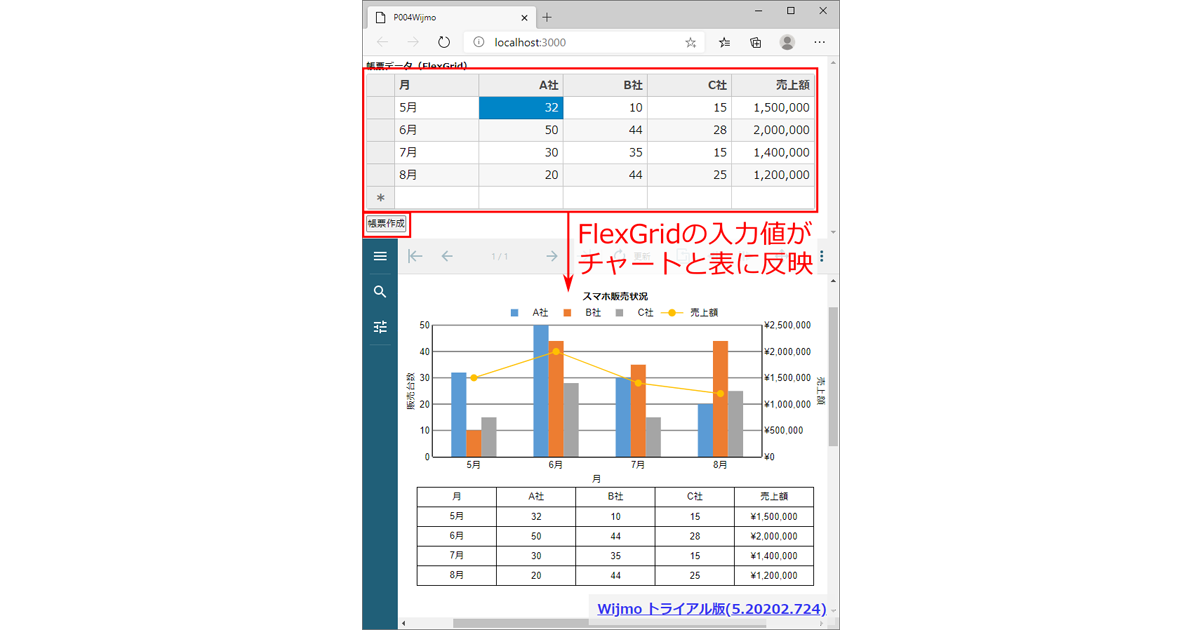Open the viewer's more options dots menu
This screenshot has height=630, width=1200.
point(821,256)
